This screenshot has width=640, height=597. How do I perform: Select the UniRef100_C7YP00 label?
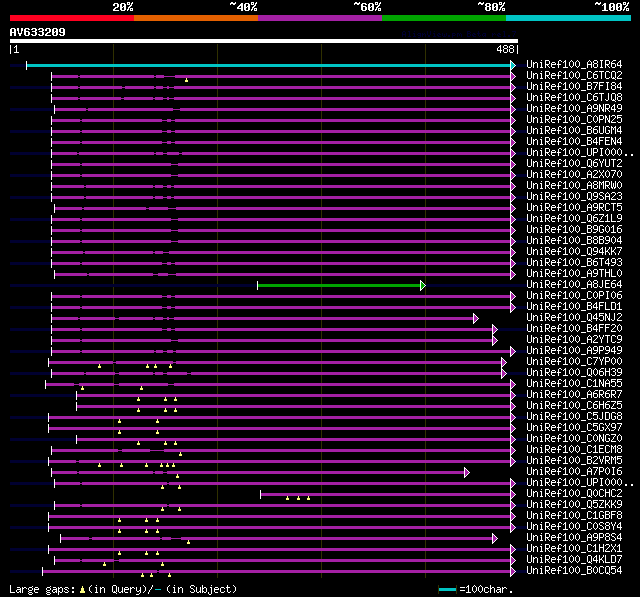click(574, 362)
